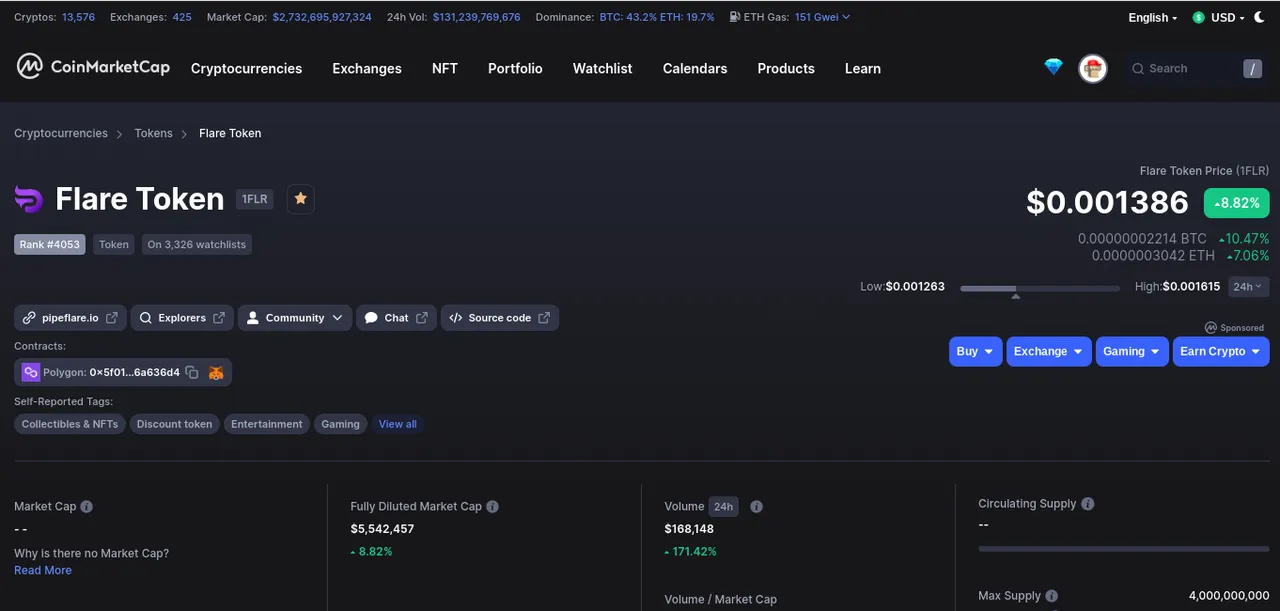This screenshot has height=611, width=1280.
Task: Click the Cryptocurrencies breadcrumb link
Action: pyautogui.click(x=61, y=133)
